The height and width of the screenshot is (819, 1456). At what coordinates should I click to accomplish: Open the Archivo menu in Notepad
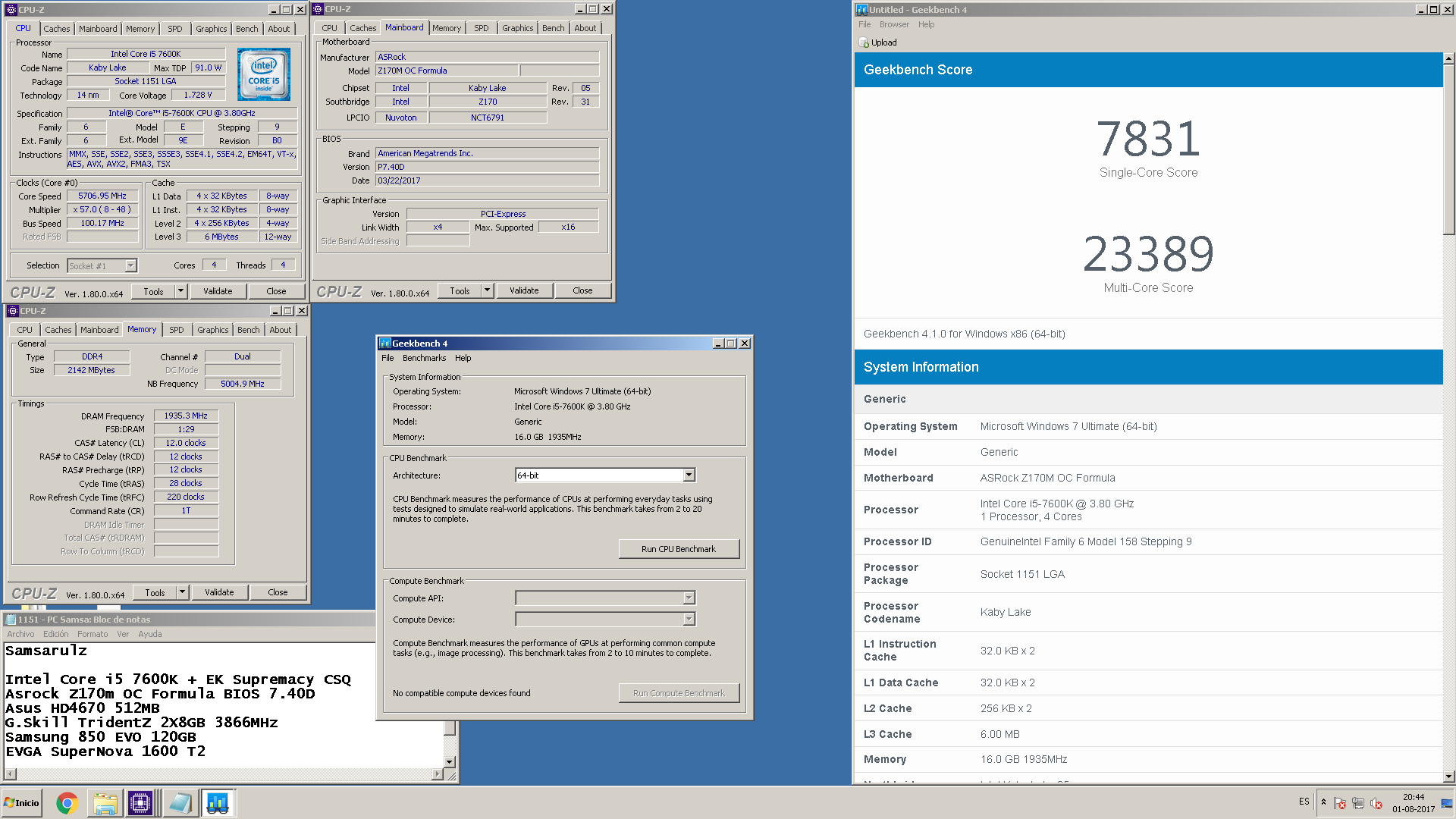[20, 634]
